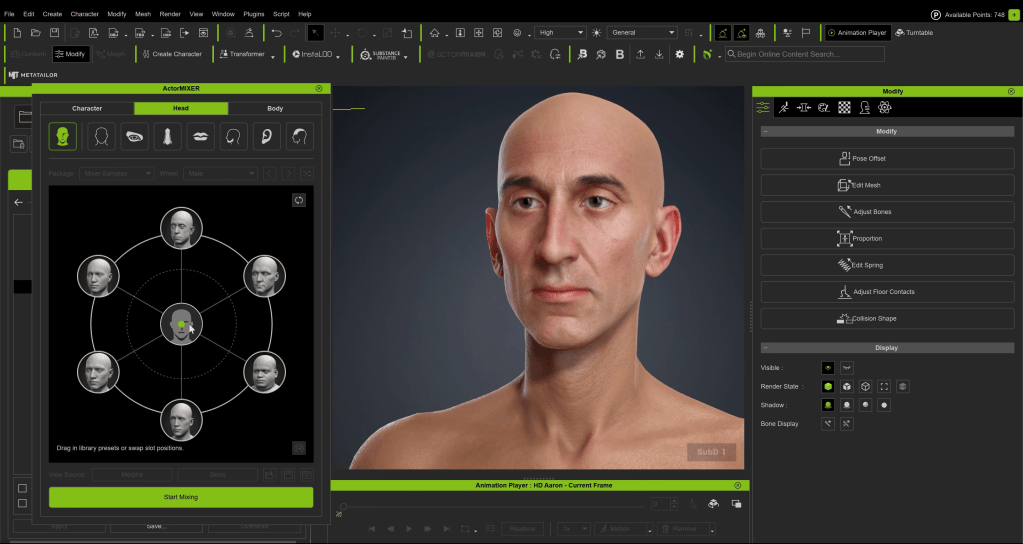Open the Motion tab icon in Modify panel
The width and height of the screenshot is (1023, 544).
784,108
